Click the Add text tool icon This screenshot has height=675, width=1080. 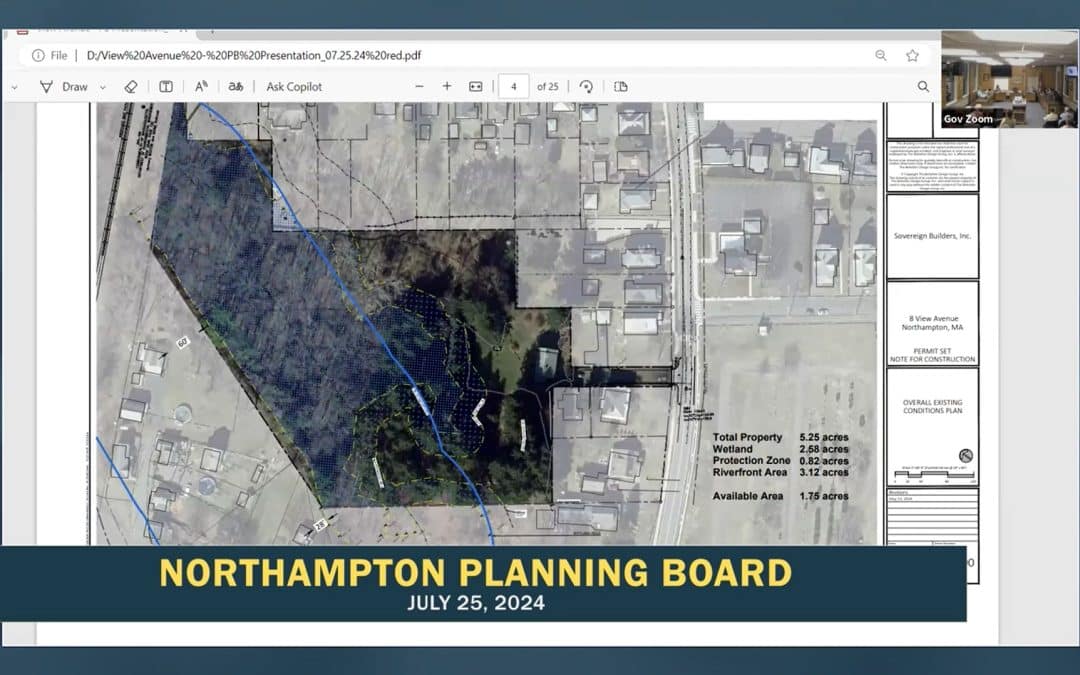[166, 87]
